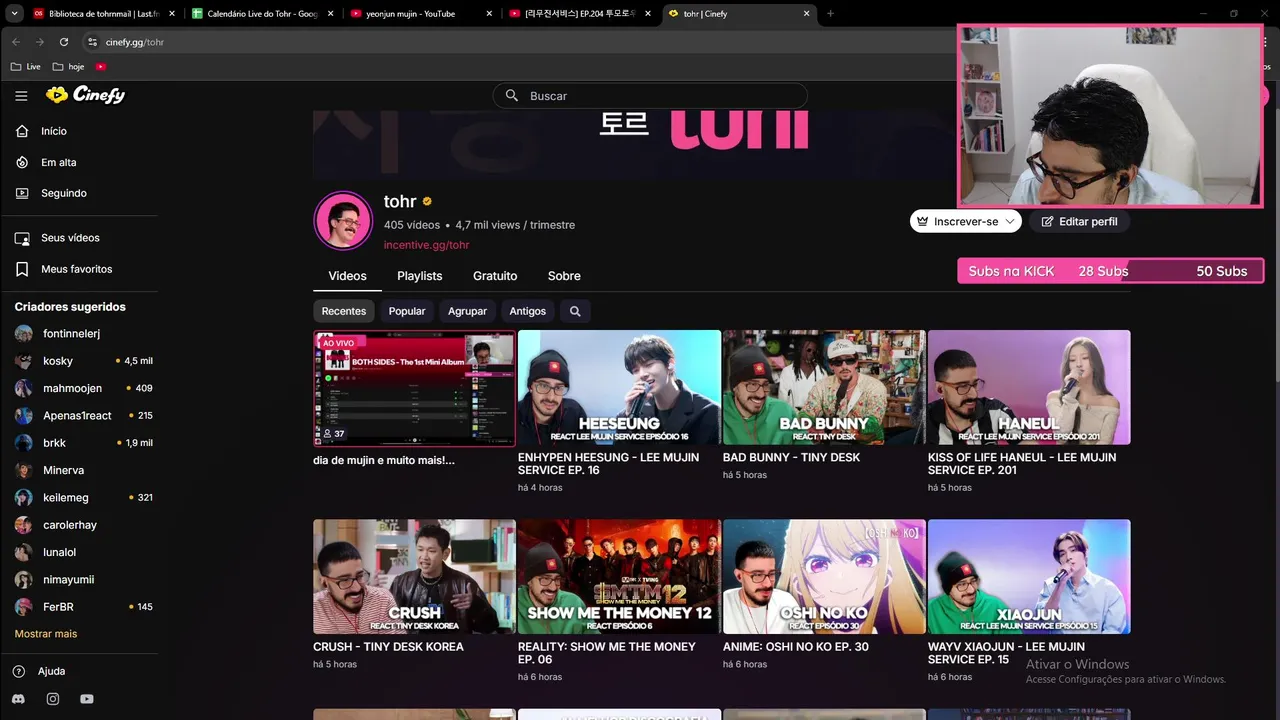Image resolution: width=1280 pixels, height=720 pixels.
Task: Click the Buscar search field
Action: (650, 96)
